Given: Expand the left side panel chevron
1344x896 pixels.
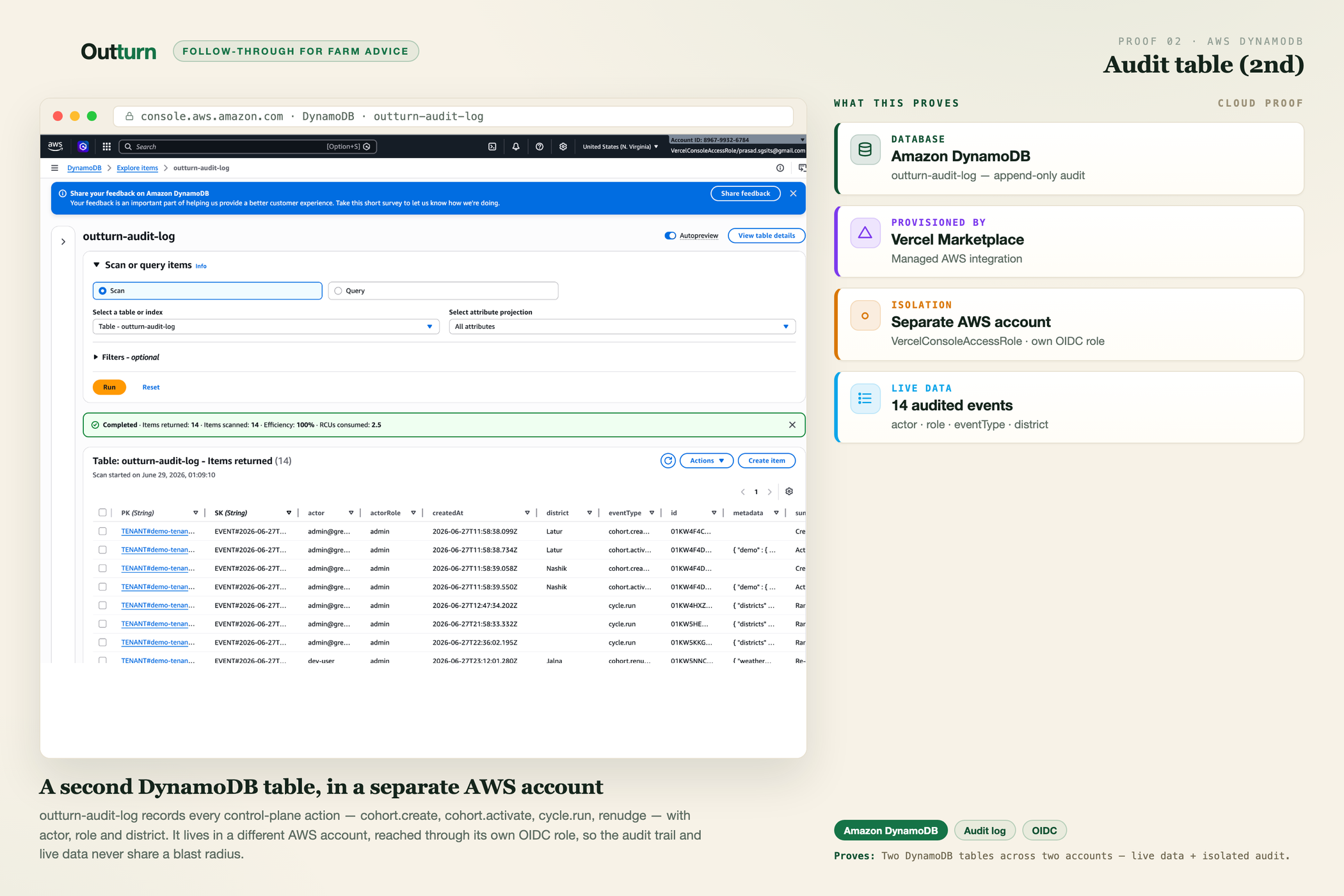Looking at the screenshot, I should pos(63,242).
